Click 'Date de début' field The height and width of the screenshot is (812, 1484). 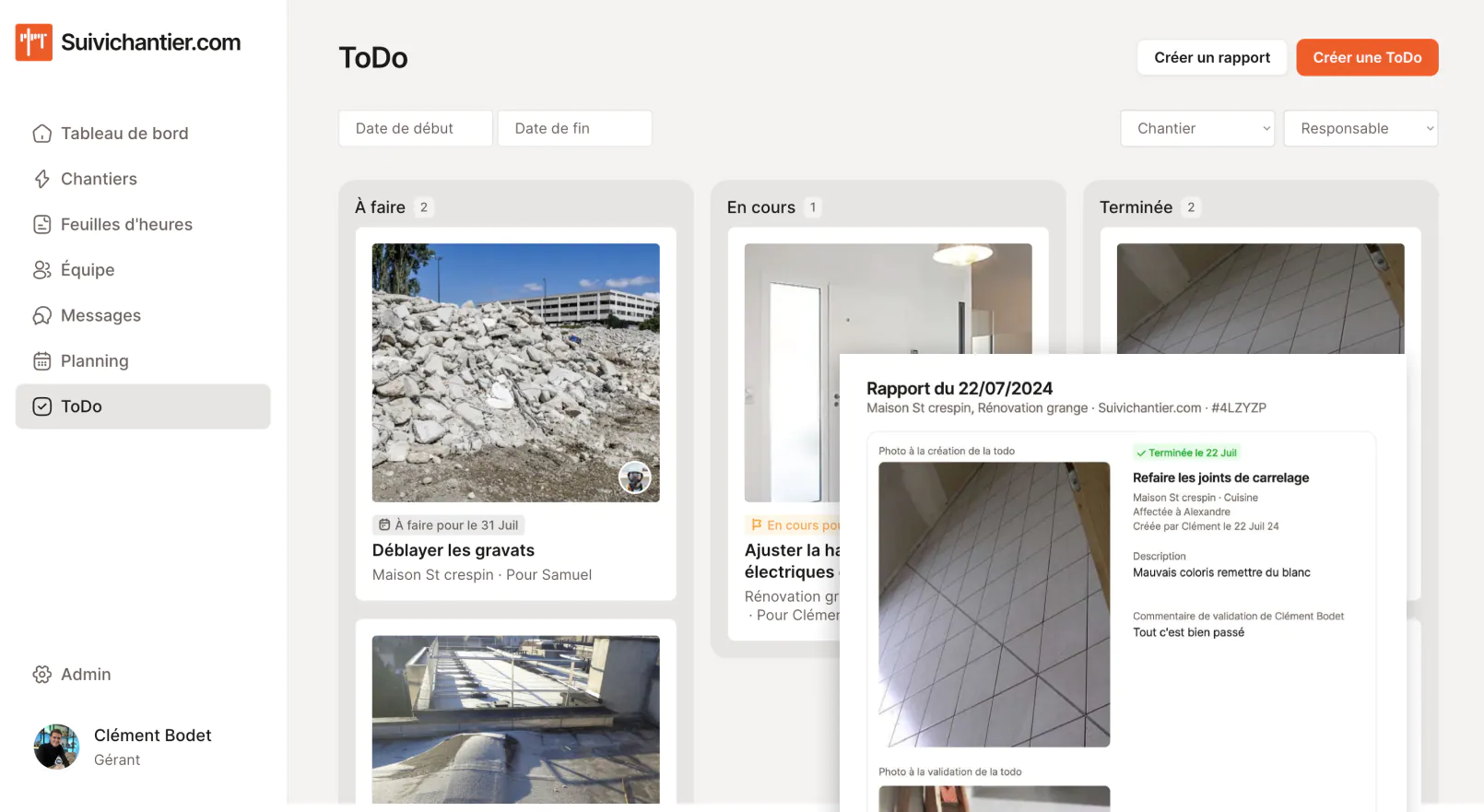coord(416,128)
